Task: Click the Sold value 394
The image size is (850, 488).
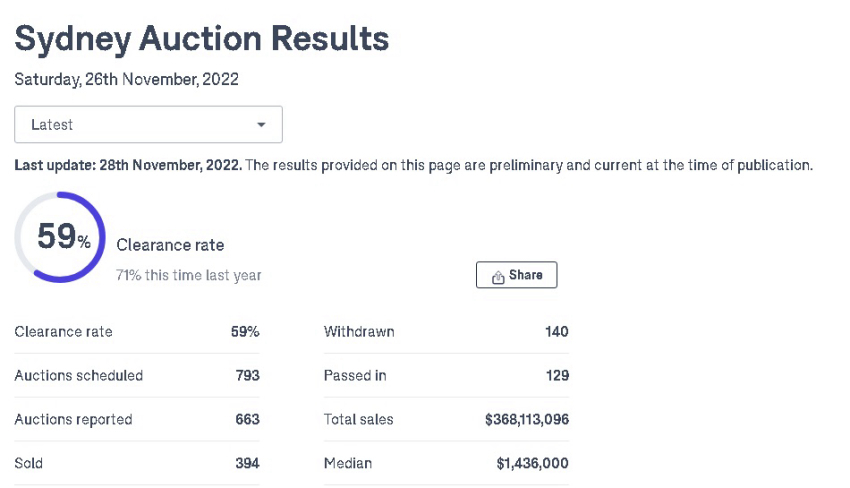Action: [246, 463]
